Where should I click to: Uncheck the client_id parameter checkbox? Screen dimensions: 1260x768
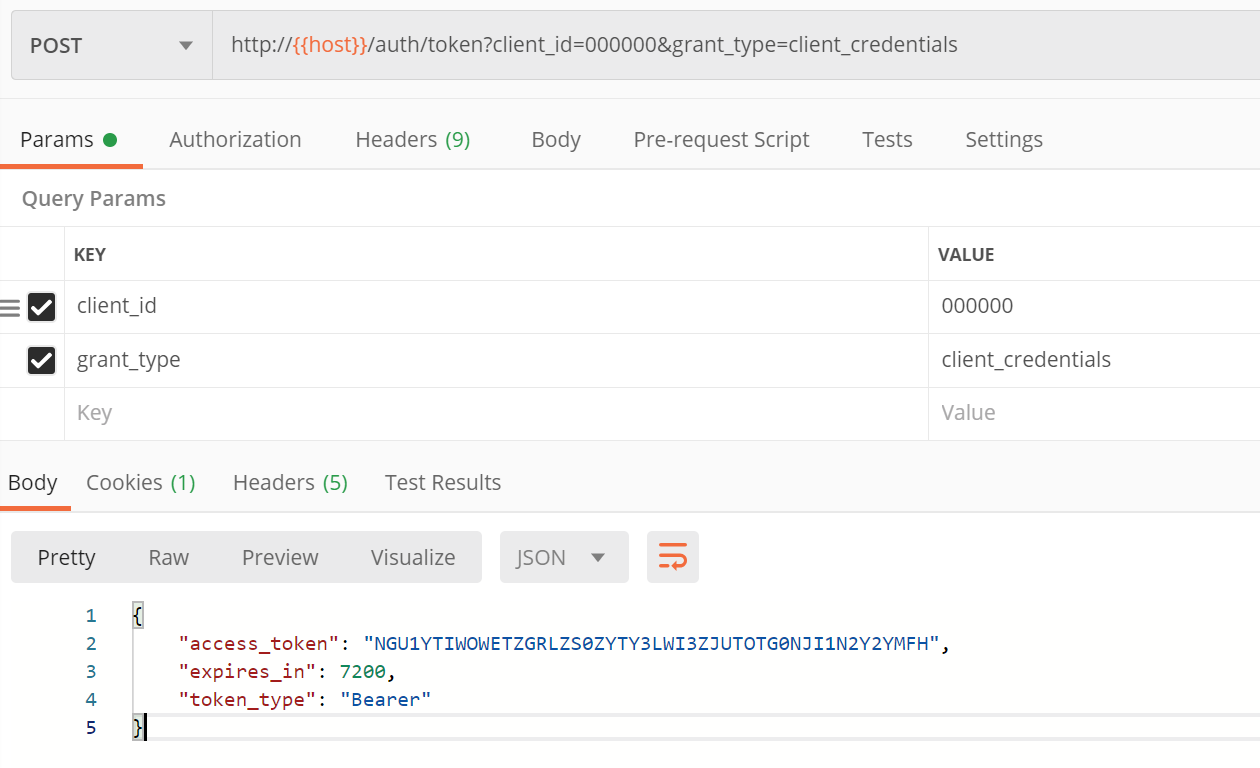point(41,307)
